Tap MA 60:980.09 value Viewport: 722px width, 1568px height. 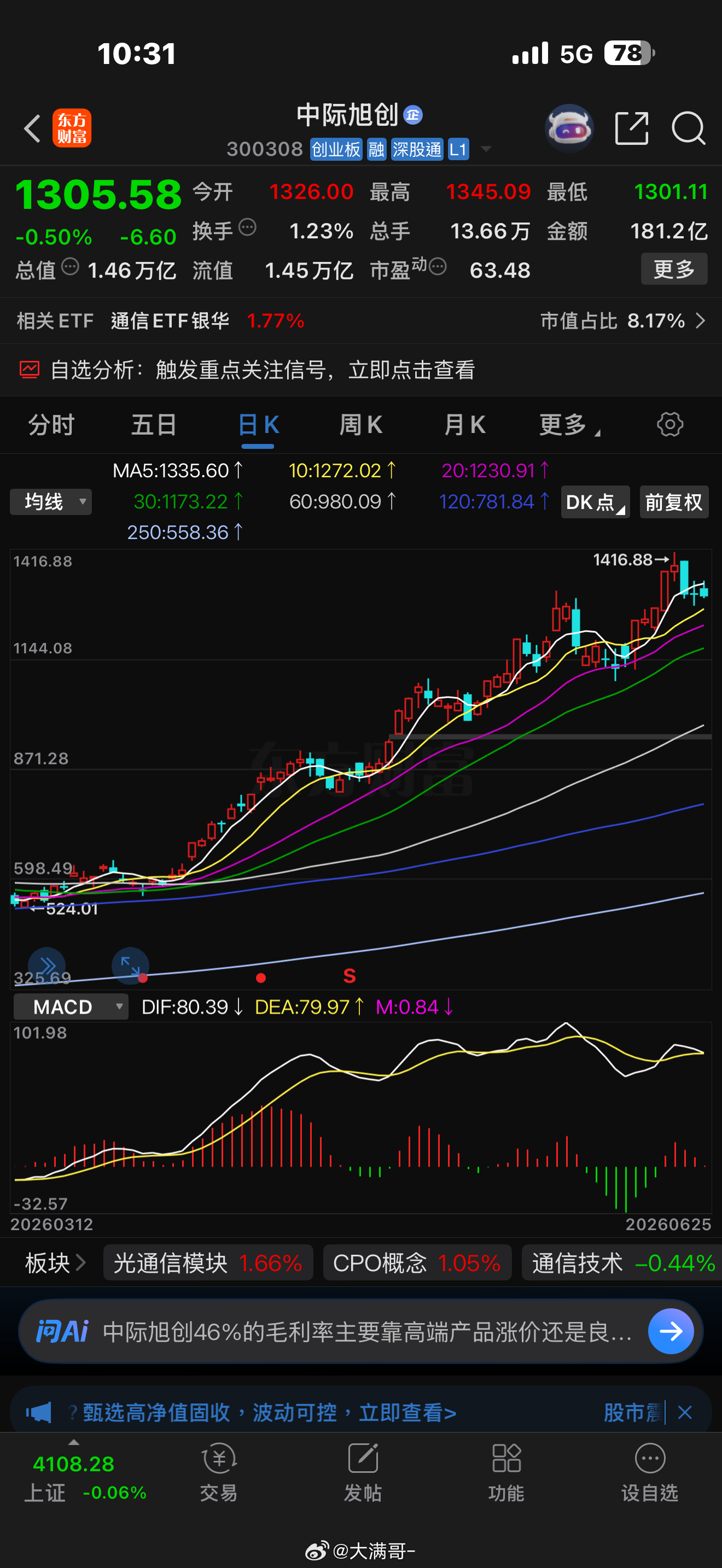pos(343,501)
